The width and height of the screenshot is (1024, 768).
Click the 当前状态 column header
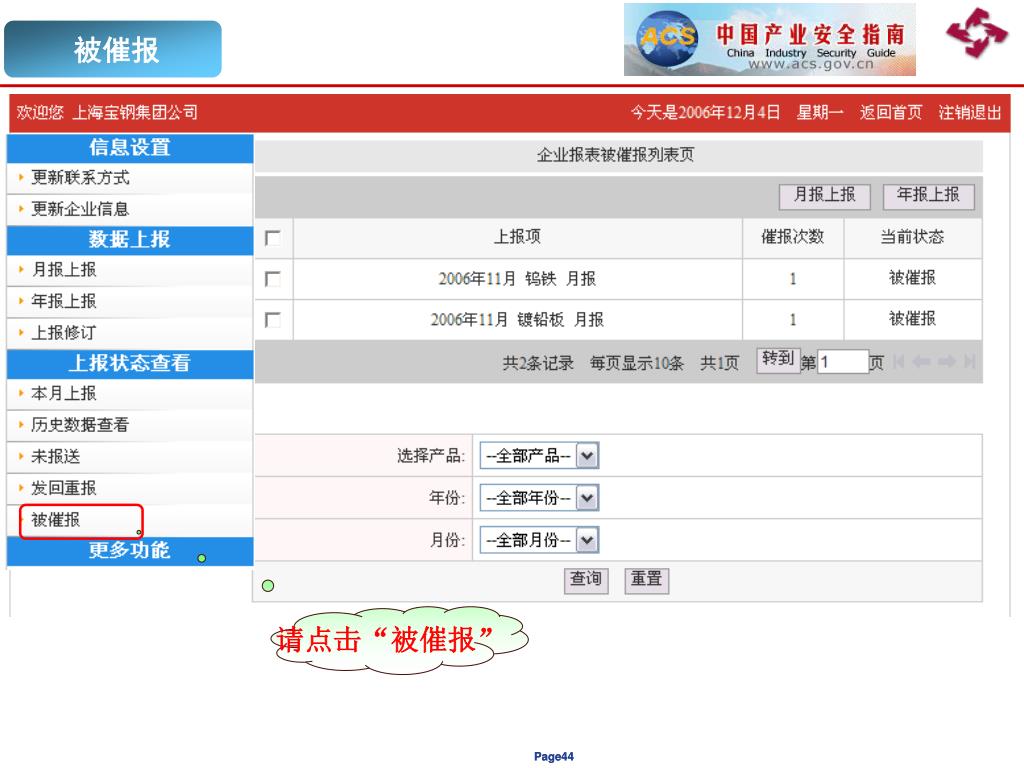[x=912, y=237]
